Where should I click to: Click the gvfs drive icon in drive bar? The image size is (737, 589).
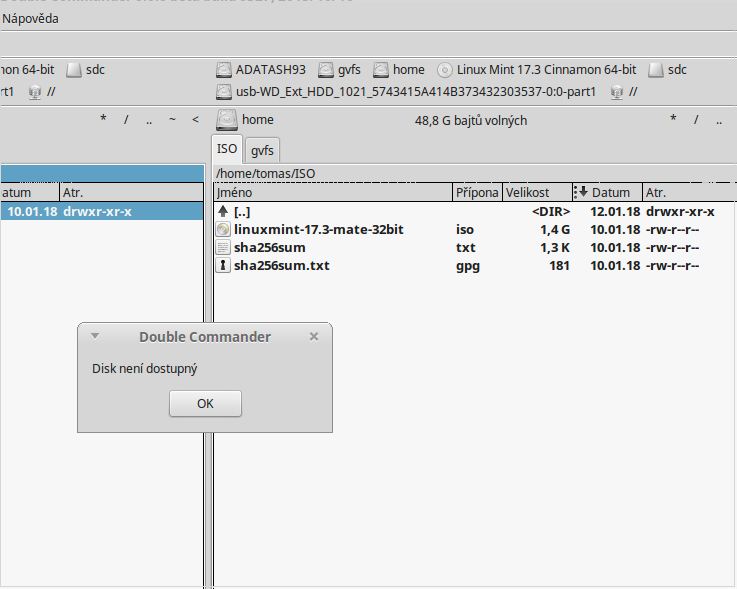339,70
